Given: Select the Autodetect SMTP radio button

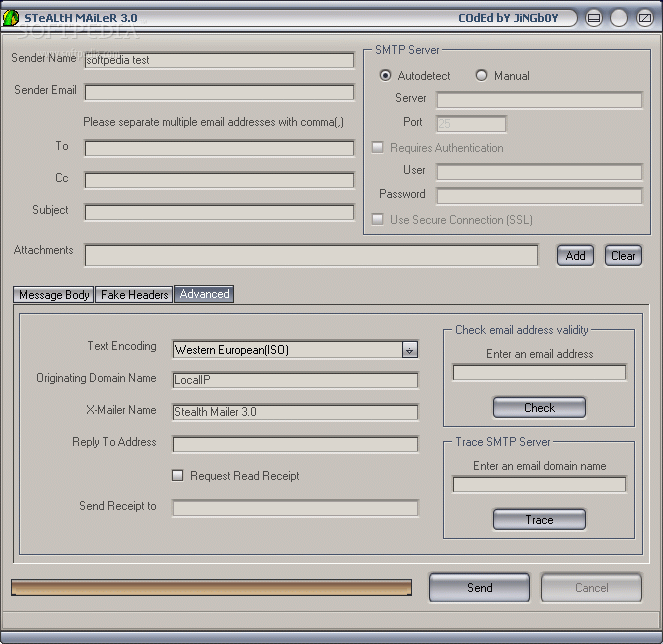Looking at the screenshot, I should [x=385, y=76].
